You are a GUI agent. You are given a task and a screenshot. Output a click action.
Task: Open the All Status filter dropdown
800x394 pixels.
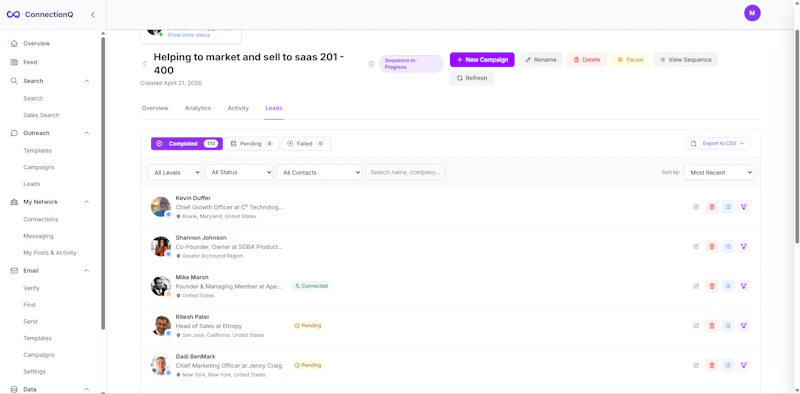[x=239, y=173]
